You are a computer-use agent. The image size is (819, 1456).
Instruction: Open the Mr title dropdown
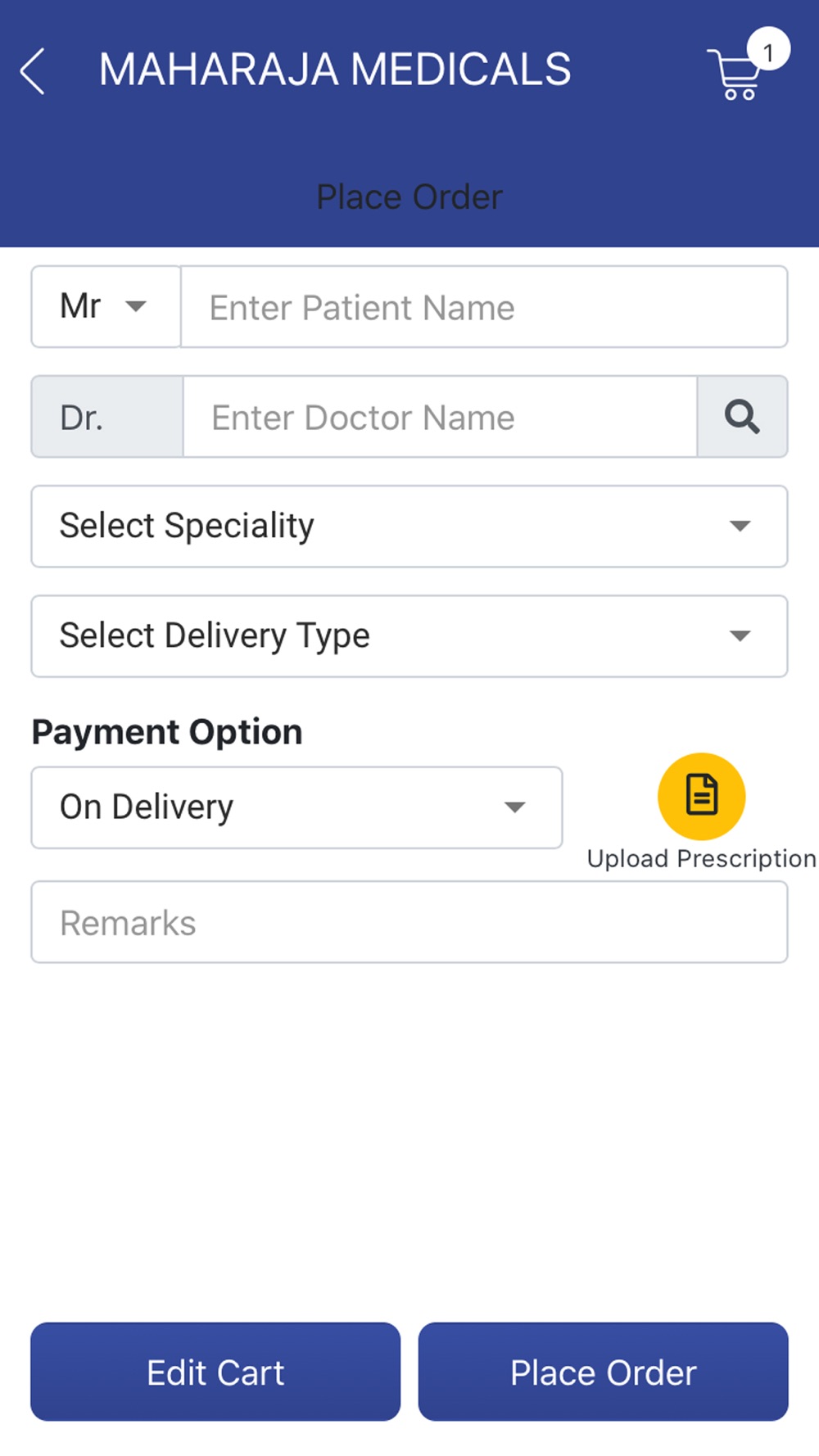(x=106, y=306)
